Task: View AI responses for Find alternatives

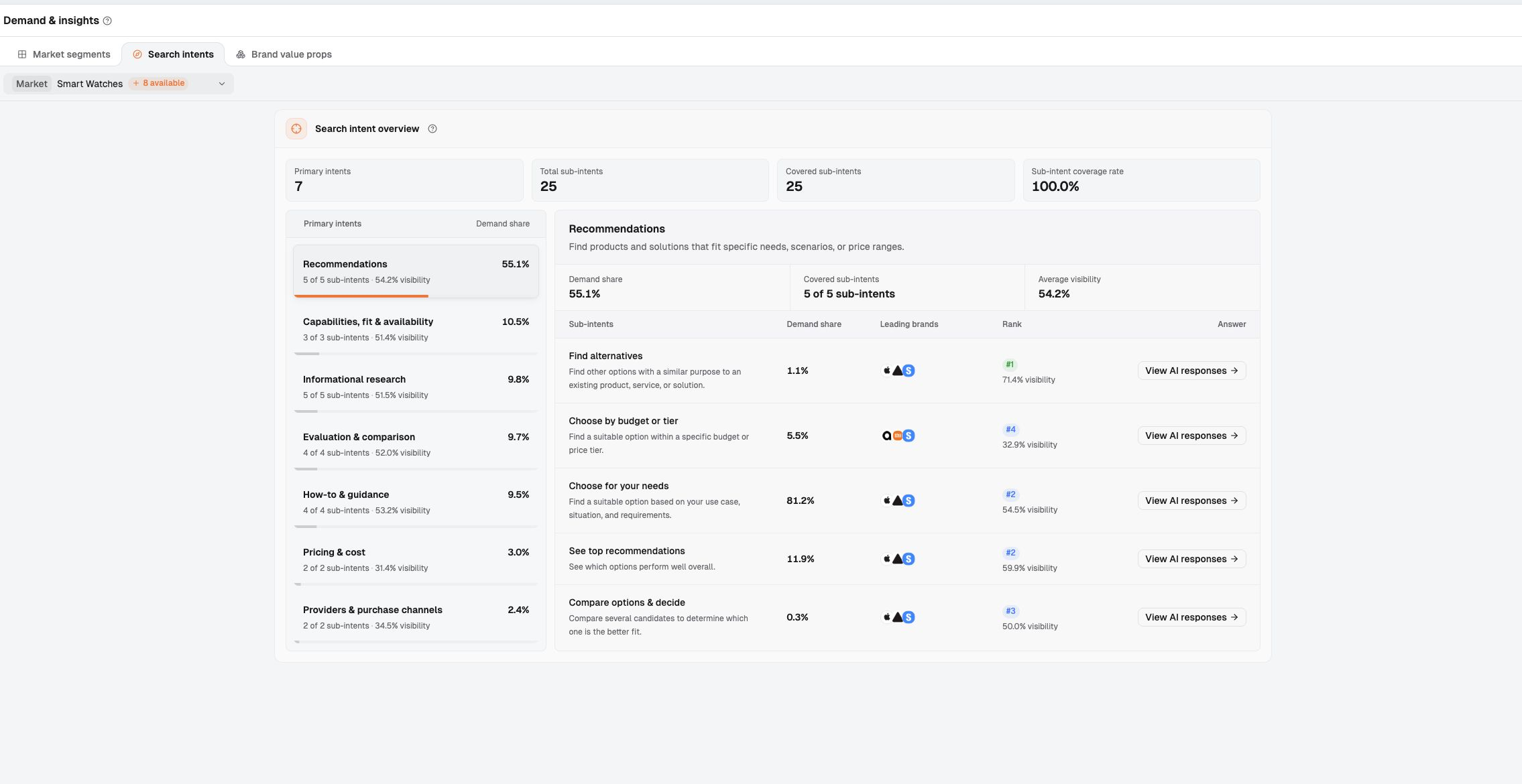Action: pyautogui.click(x=1191, y=371)
